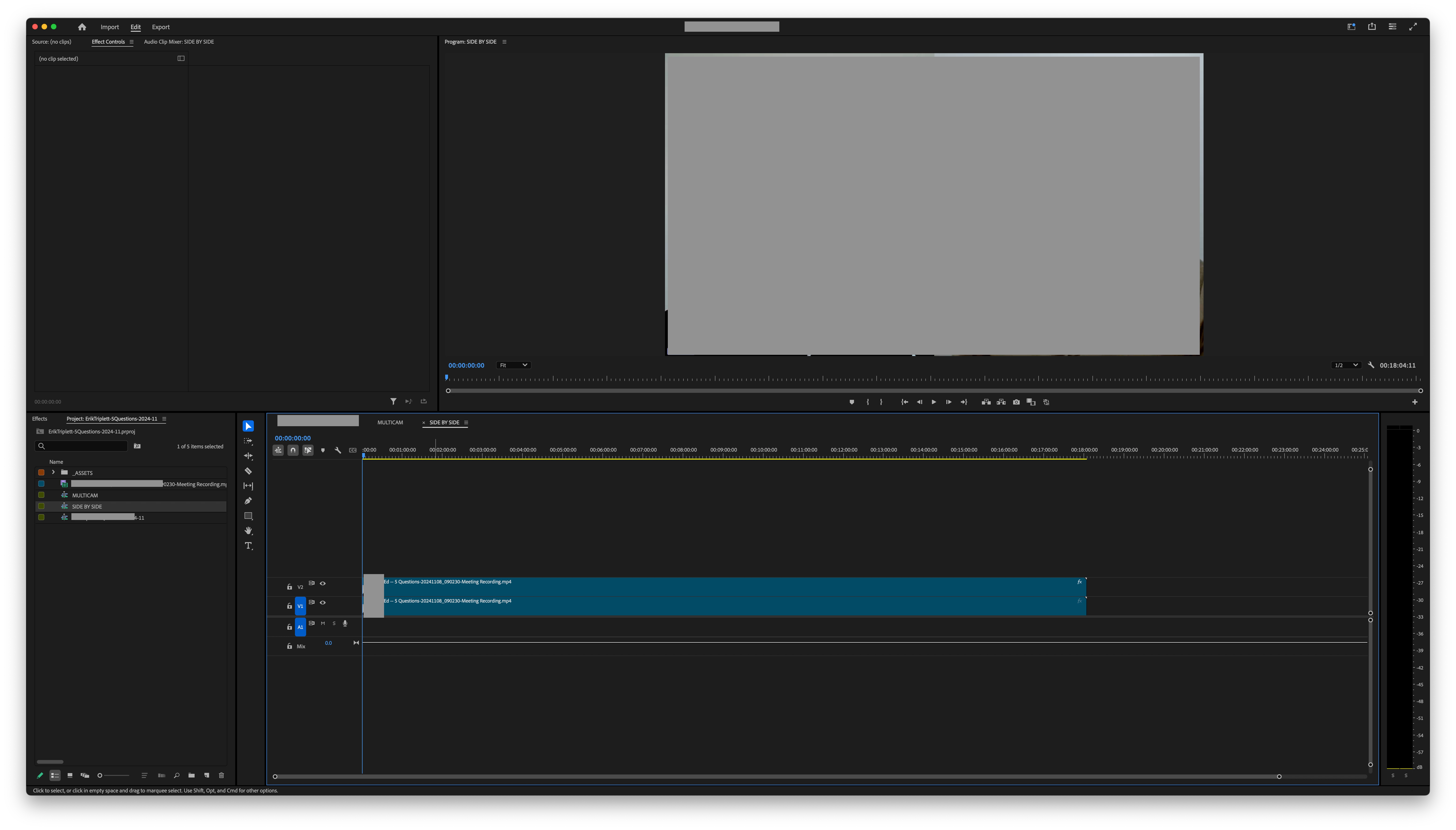Adjust the project panel icon-size slider
The height and width of the screenshot is (830, 1456).
[x=100, y=775]
